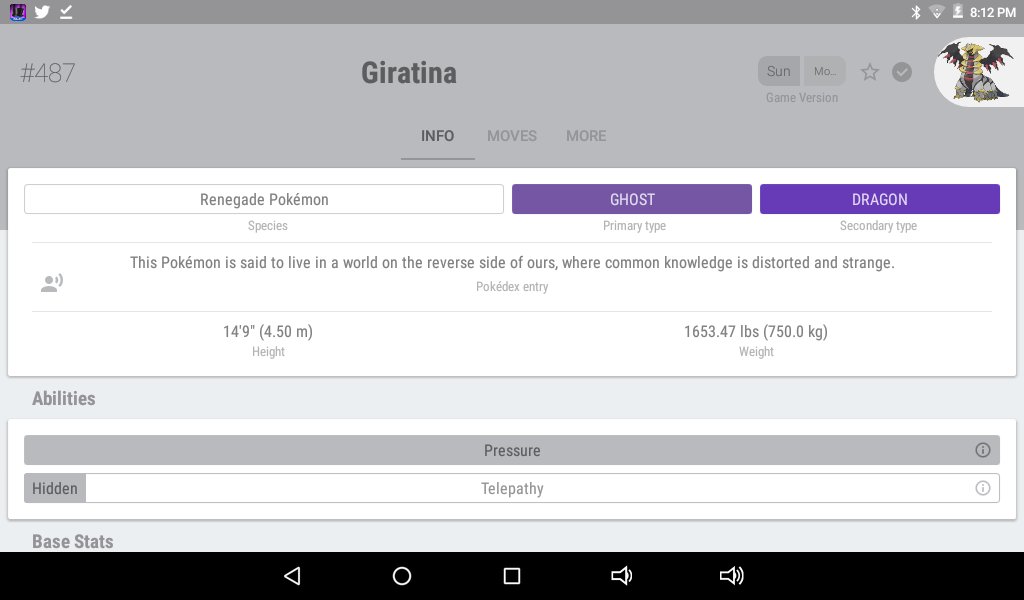Screen dimensions: 1024x600
Task: Tap the Giratina sprite thumbnail
Action: 978,72
